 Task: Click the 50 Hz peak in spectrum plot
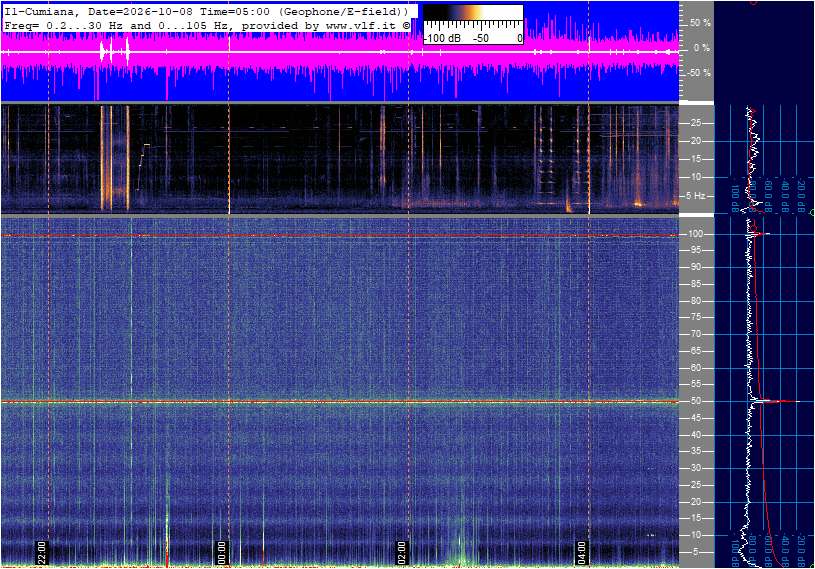pos(777,401)
